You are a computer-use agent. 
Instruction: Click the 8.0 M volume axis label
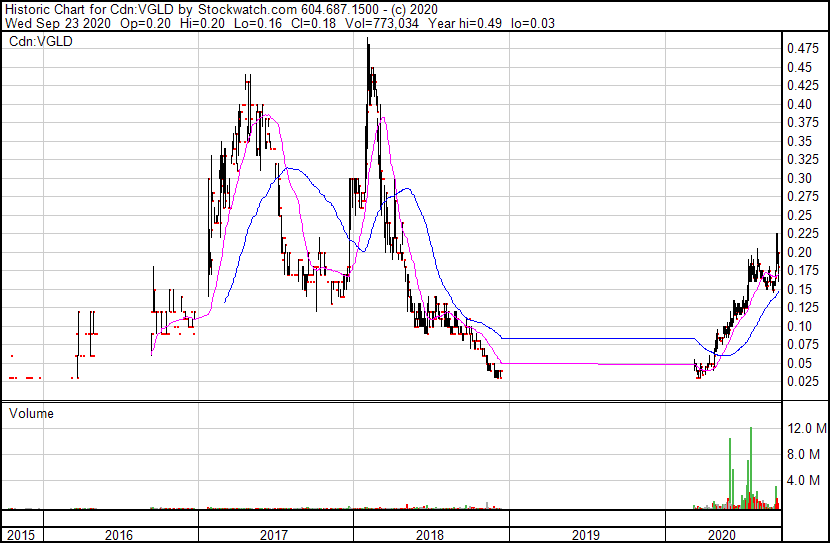pos(806,455)
